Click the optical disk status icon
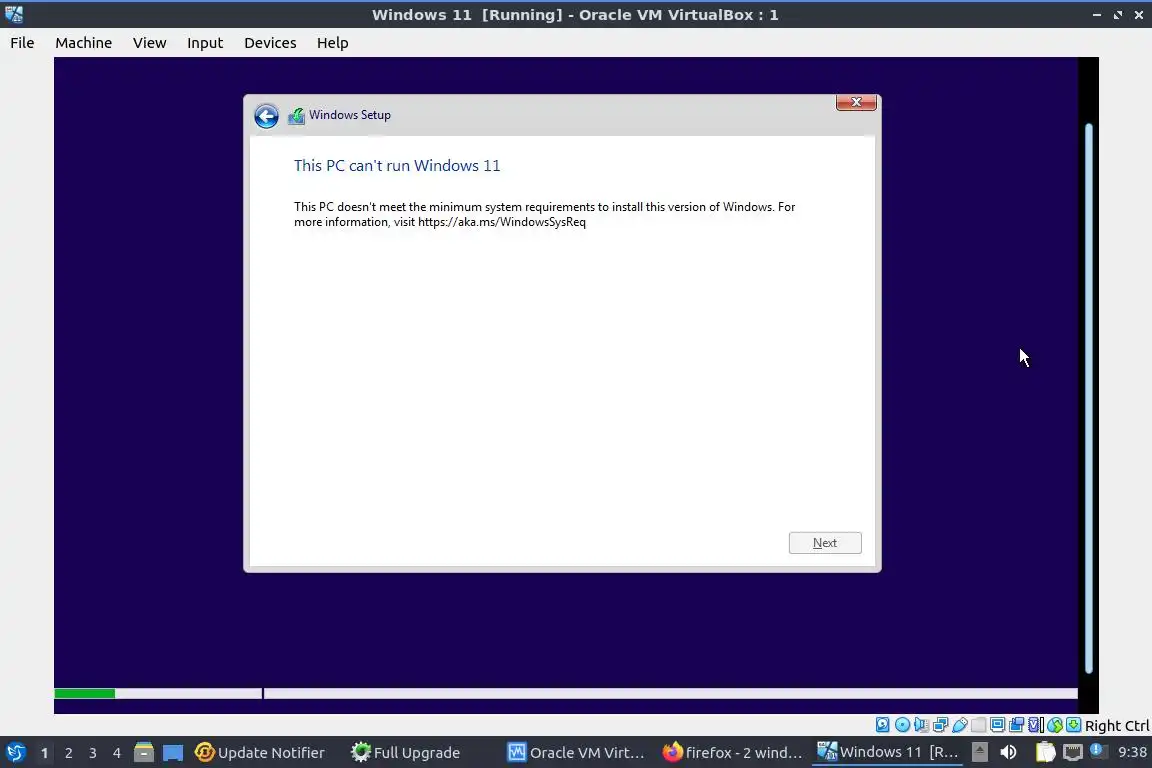1152x768 pixels. point(902,725)
